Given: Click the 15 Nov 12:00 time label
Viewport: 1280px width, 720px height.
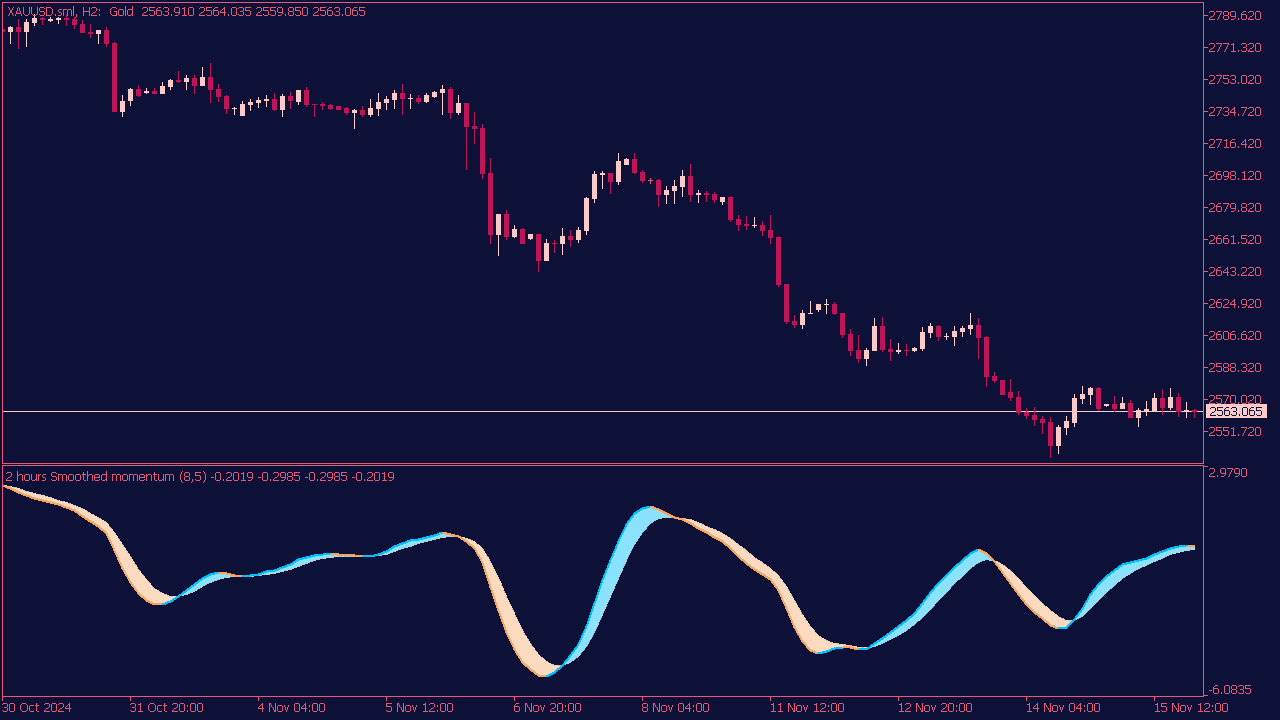Looking at the screenshot, I should click(x=1191, y=708).
